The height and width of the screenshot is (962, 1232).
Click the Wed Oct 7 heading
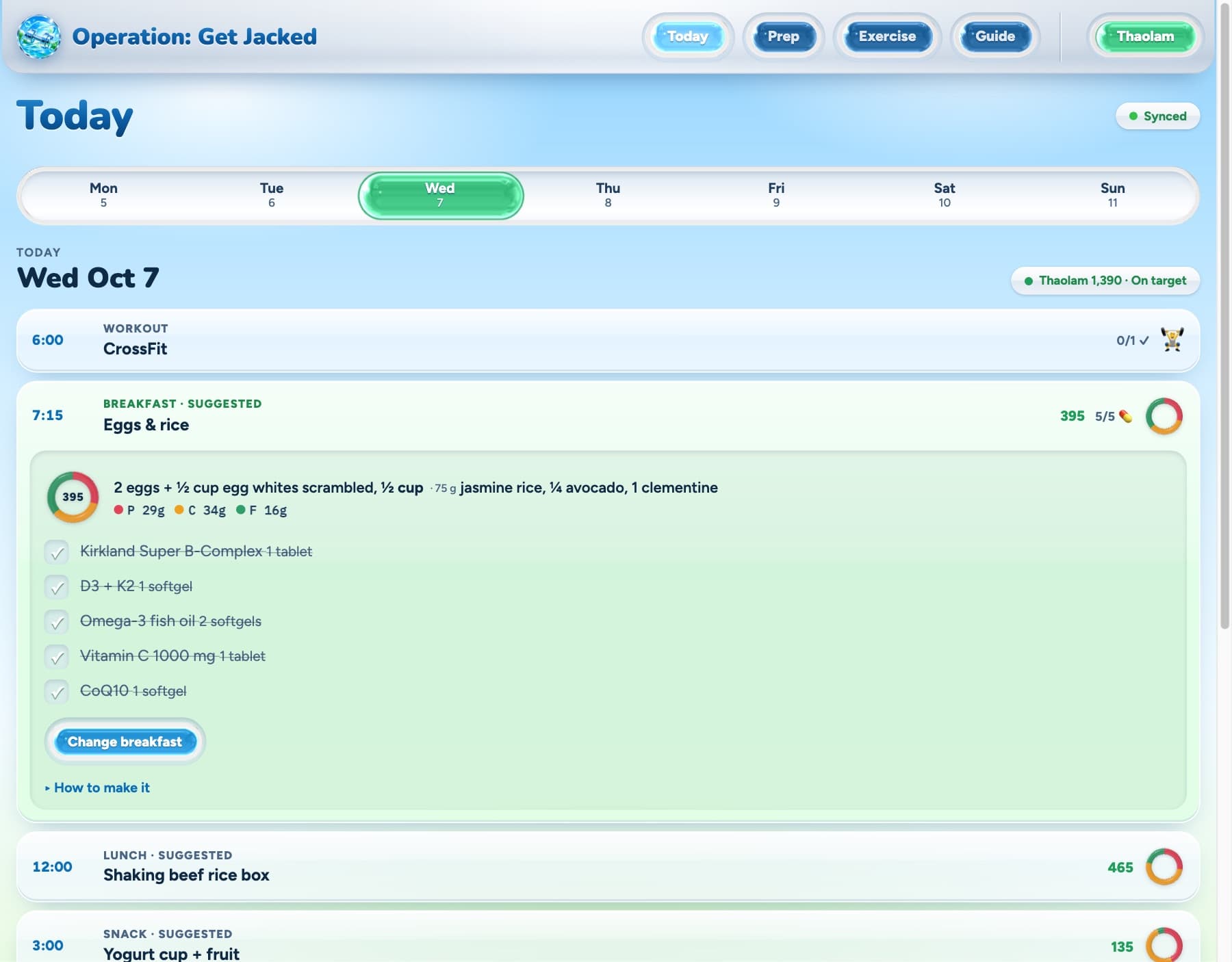tap(88, 277)
